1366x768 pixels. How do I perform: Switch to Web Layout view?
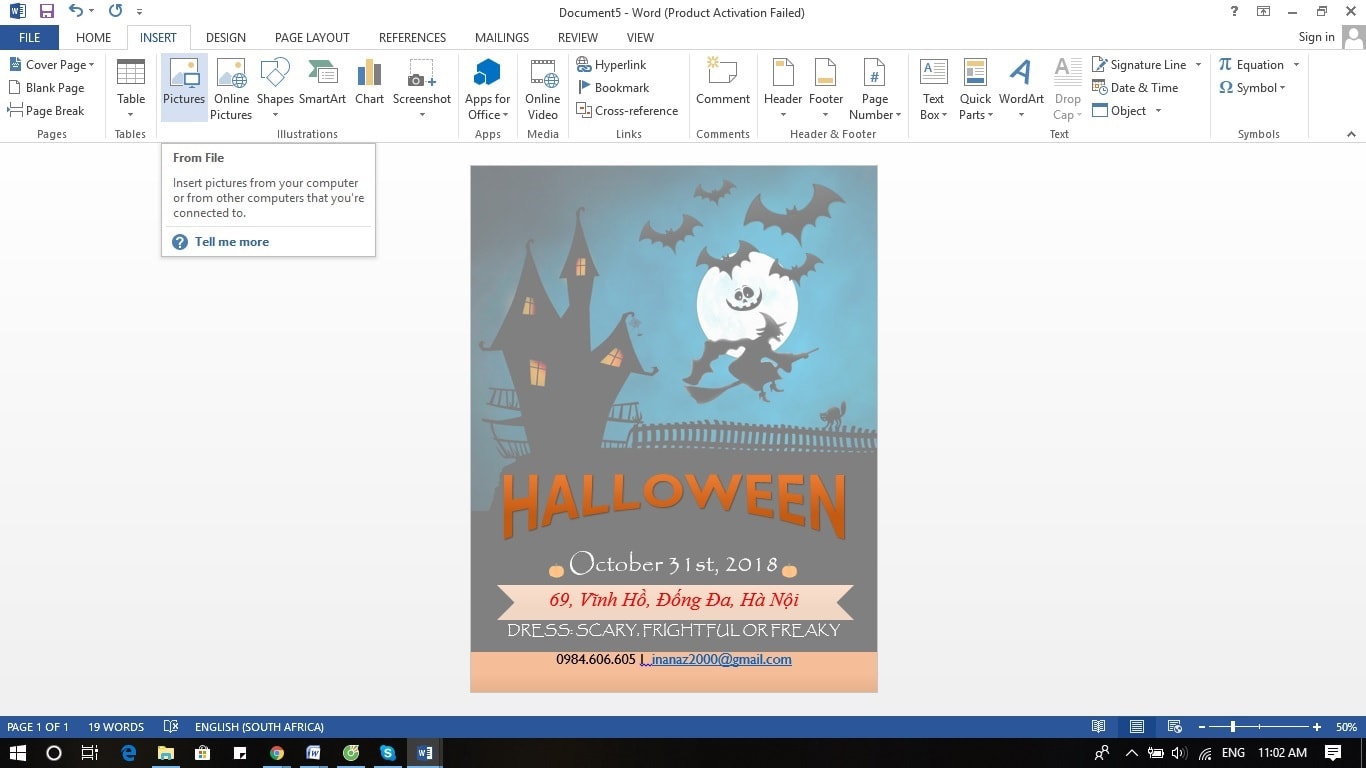click(x=1175, y=727)
